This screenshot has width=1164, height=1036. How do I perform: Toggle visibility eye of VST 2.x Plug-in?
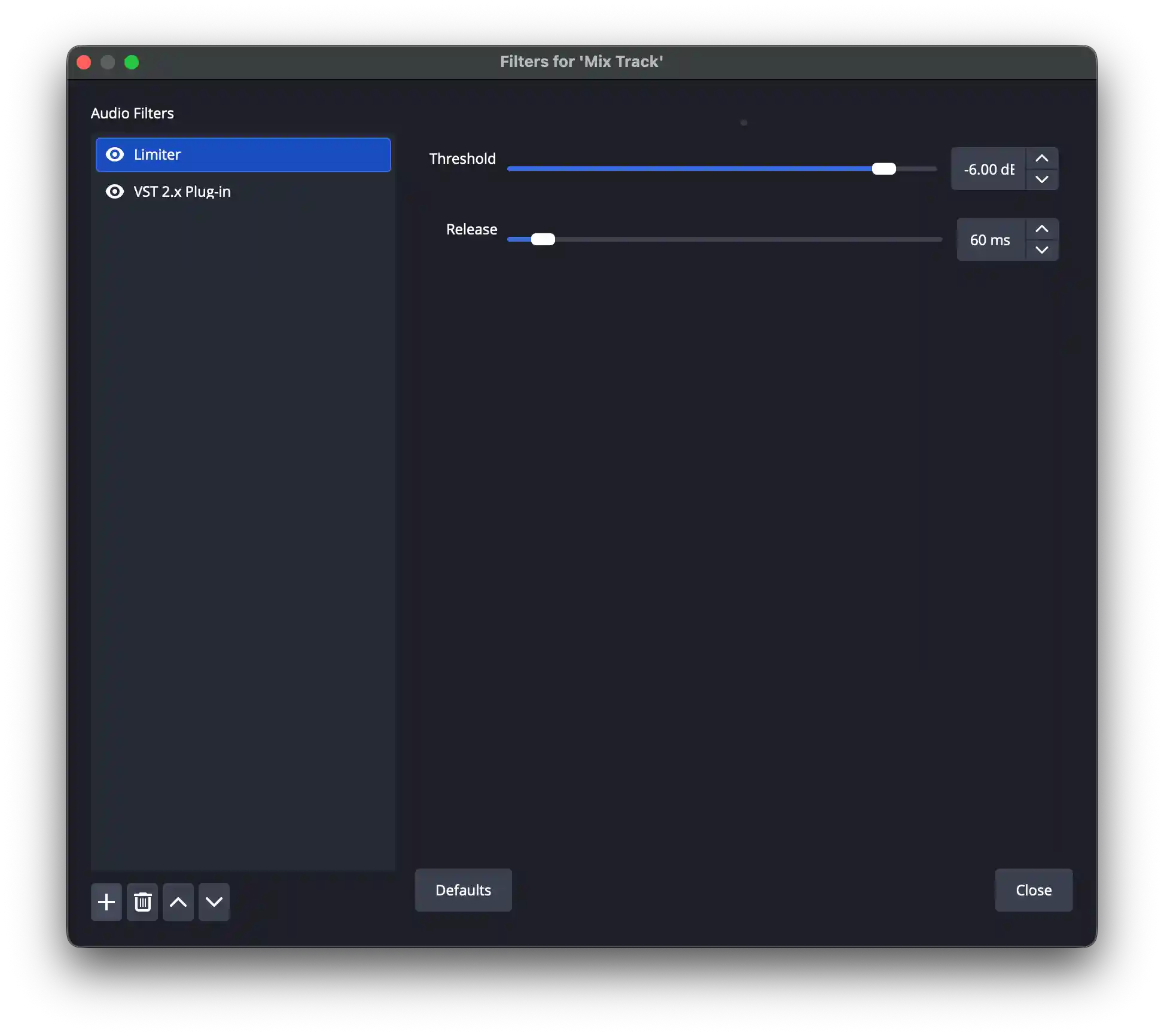coord(114,191)
